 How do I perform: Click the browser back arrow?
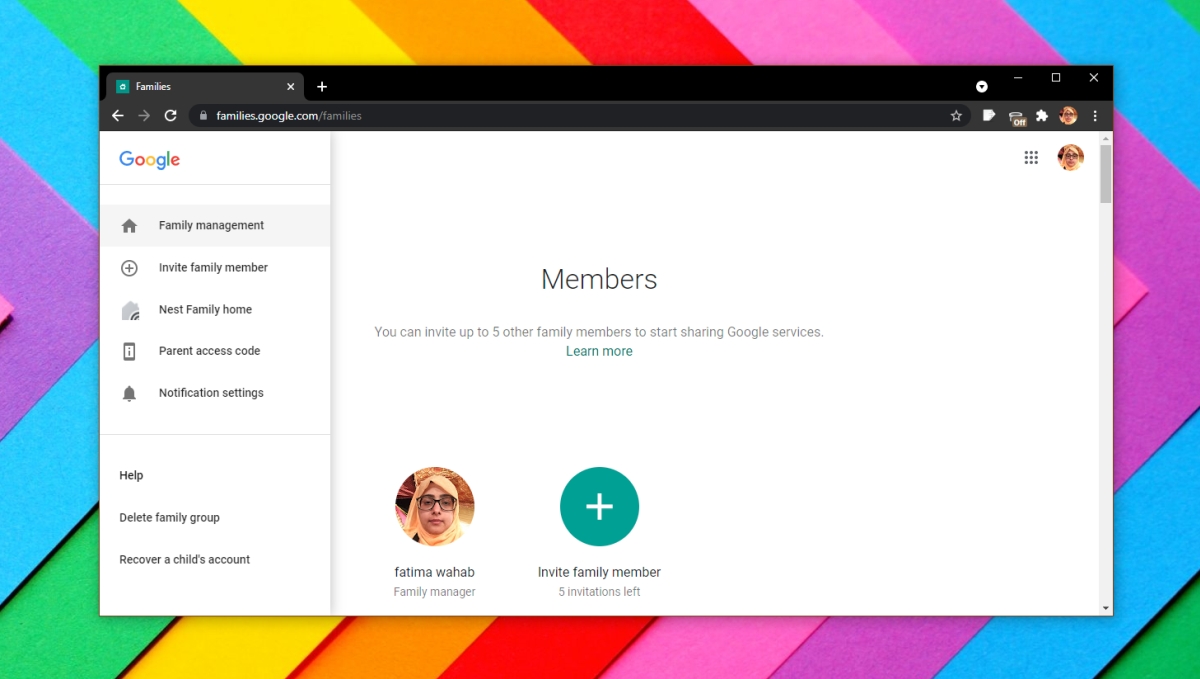tap(118, 116)
